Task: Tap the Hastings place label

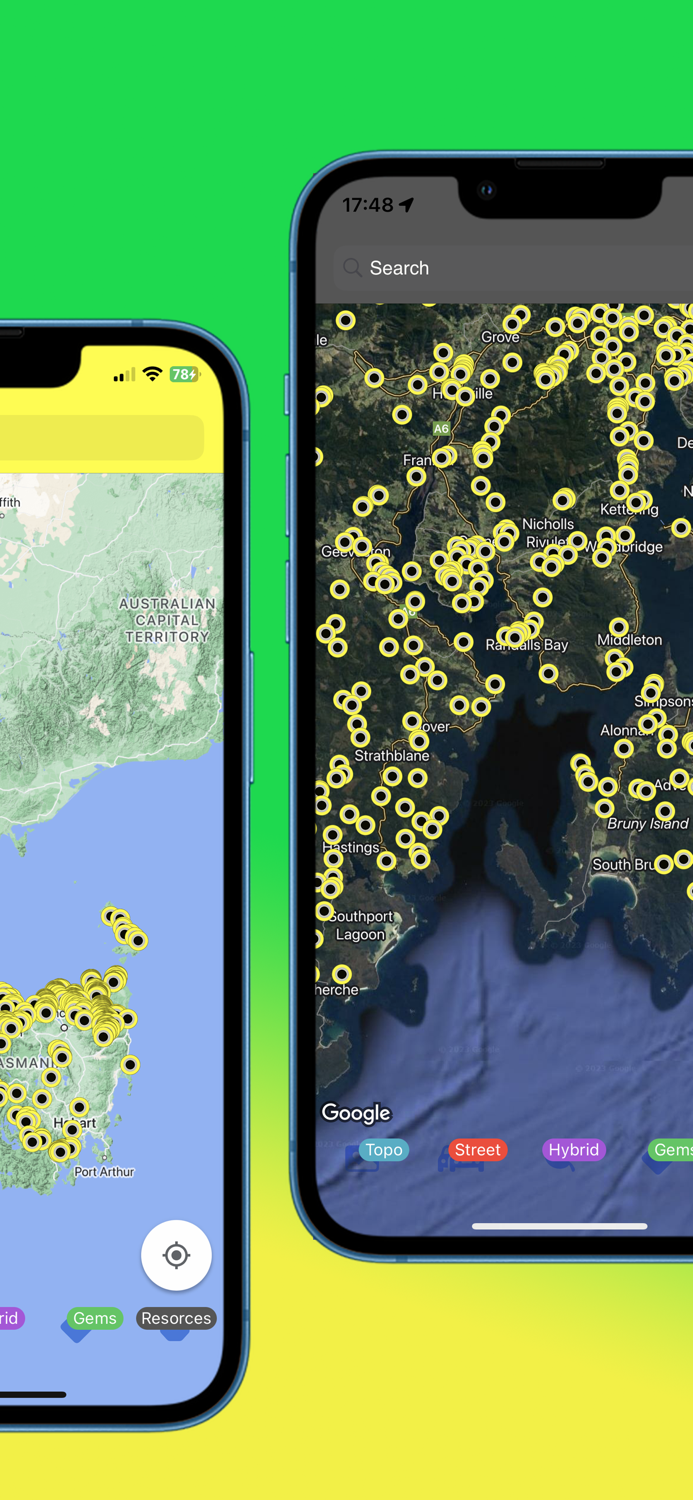Action: (x=351, y=847)
